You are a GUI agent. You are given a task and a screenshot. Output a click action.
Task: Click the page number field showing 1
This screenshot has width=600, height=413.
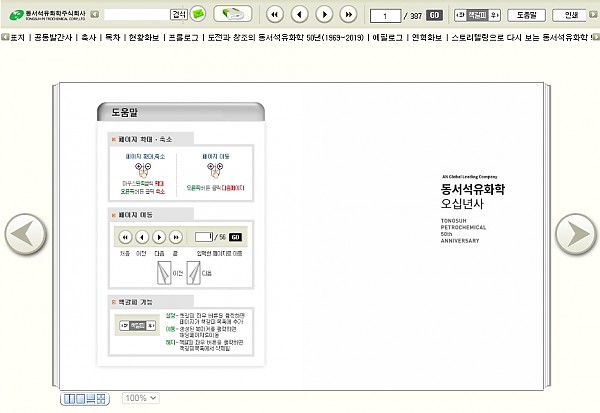385,16
